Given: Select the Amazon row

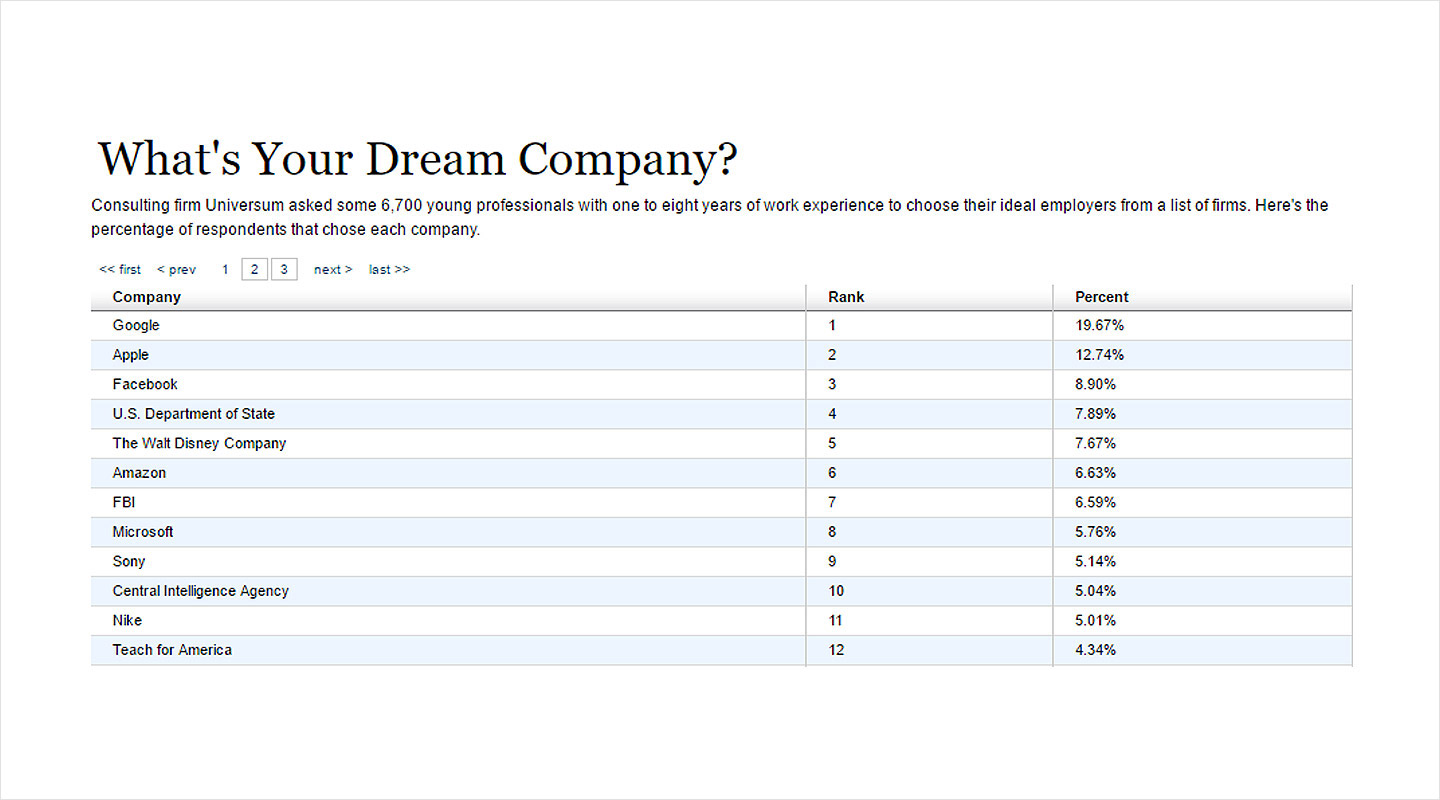Looking at the screenshot, I should pos(139,473).
